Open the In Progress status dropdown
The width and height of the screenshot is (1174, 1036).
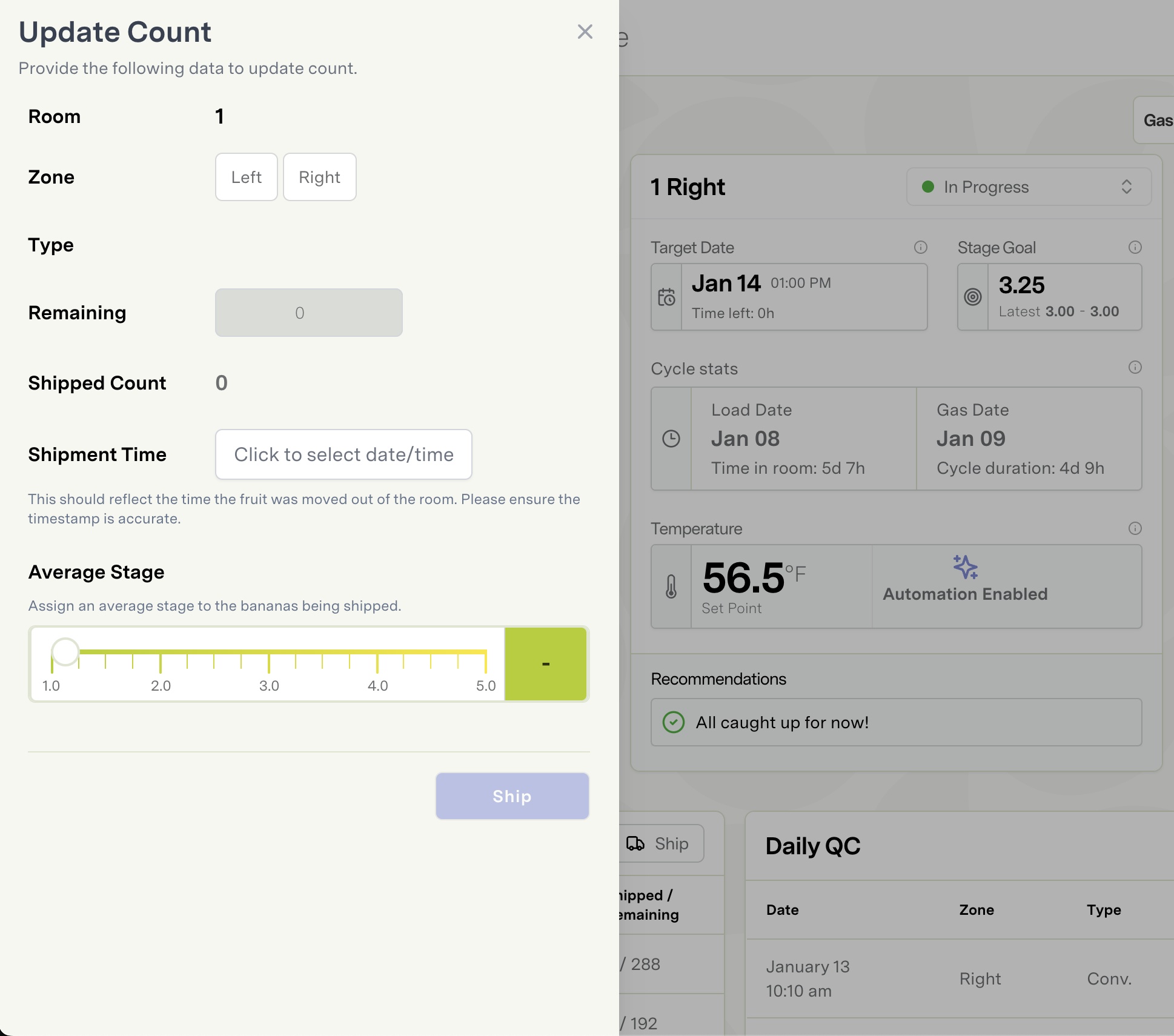click(x=1028, y=187)
